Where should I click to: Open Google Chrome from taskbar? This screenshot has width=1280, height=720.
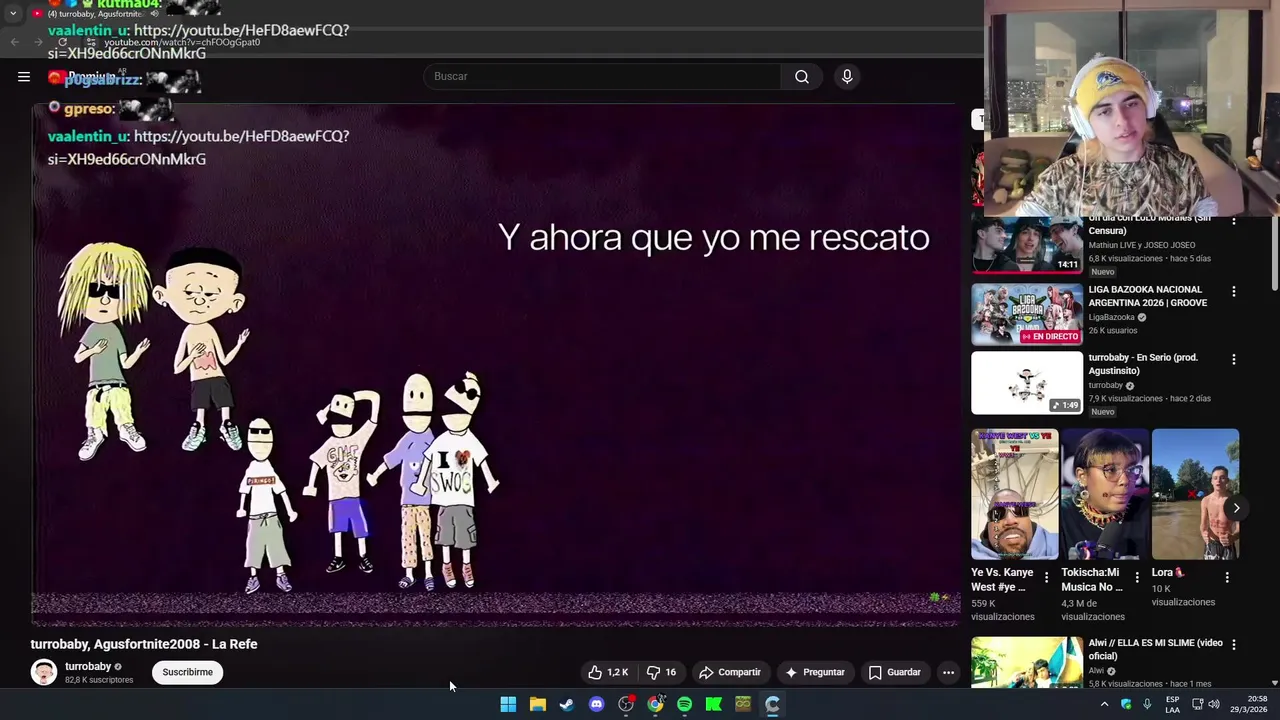655,704
